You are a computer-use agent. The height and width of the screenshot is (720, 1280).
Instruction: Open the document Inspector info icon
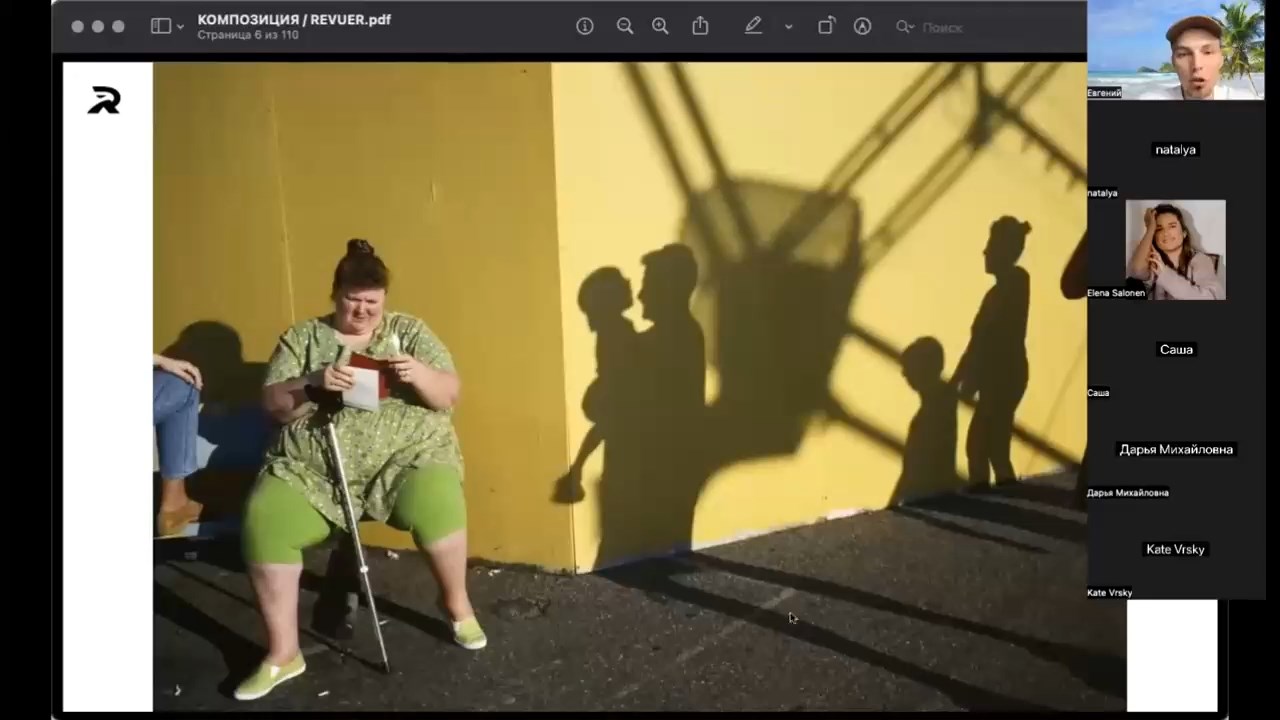[x=585, y=27]
